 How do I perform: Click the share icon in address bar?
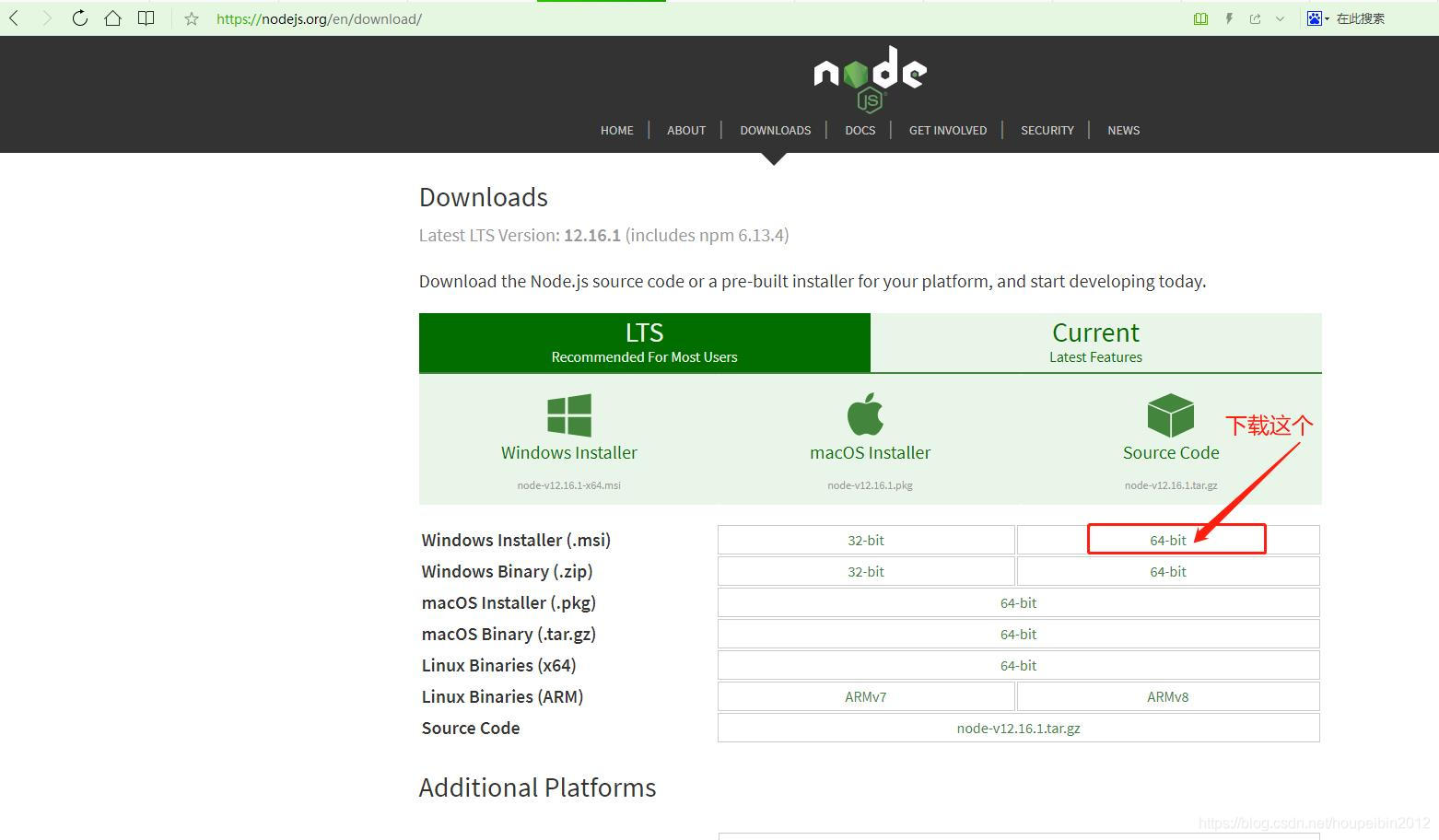pos(1255,18)
